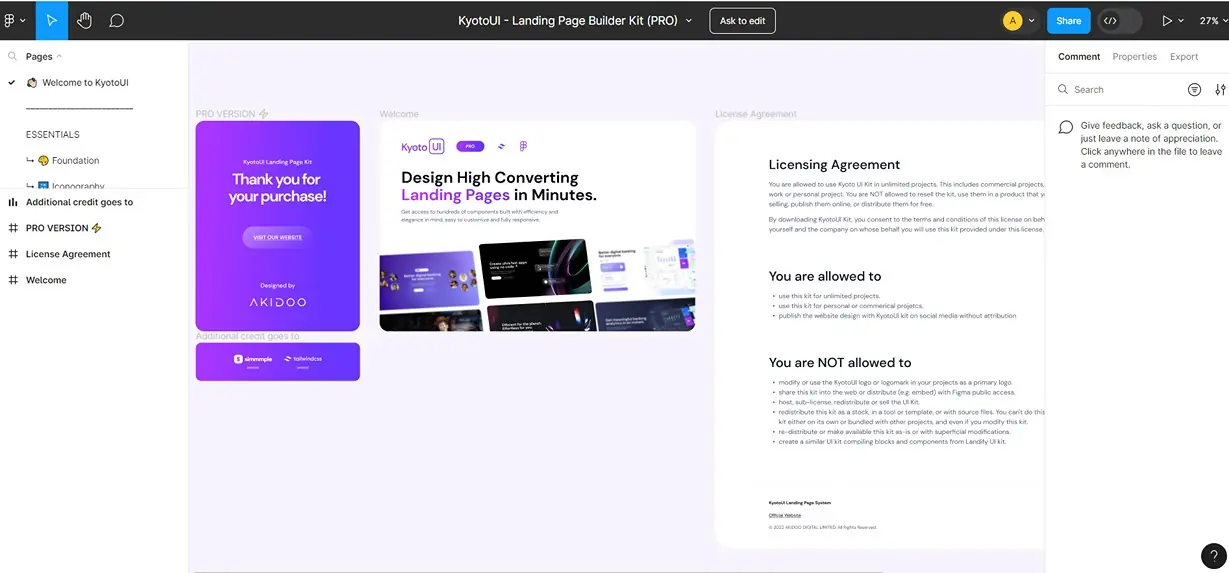Viewport: 1229px width, 573px height.
Task: Select the Additional credit goes to layer
Action: (79, 202)
